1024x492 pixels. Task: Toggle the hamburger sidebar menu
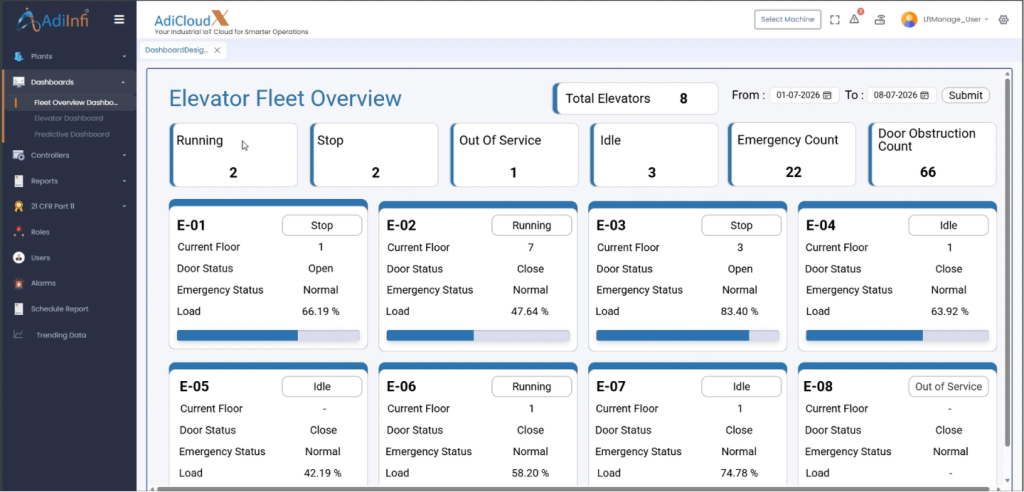(119, 20)
